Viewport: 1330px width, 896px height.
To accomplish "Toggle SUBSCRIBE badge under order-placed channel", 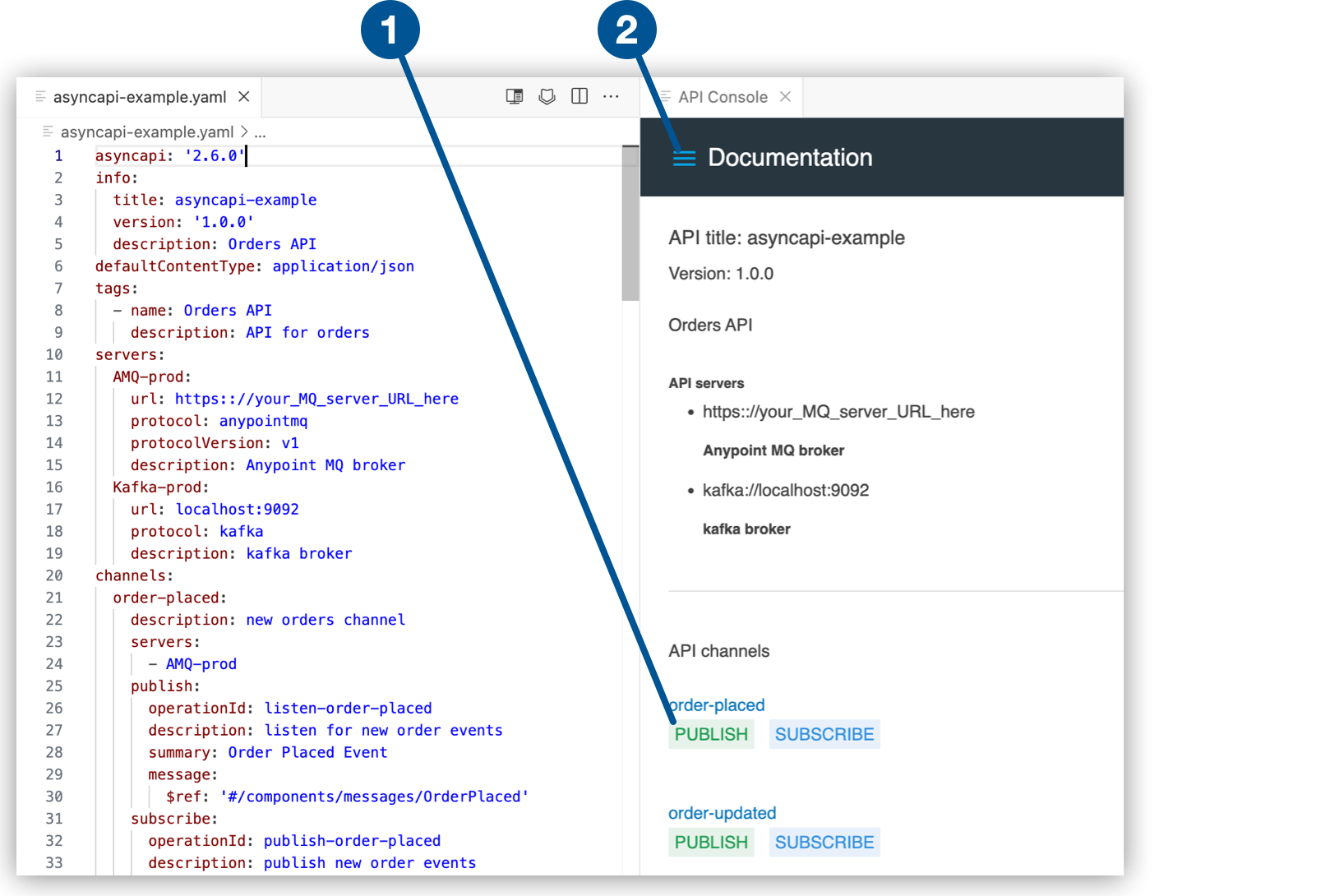I will 824,734.
